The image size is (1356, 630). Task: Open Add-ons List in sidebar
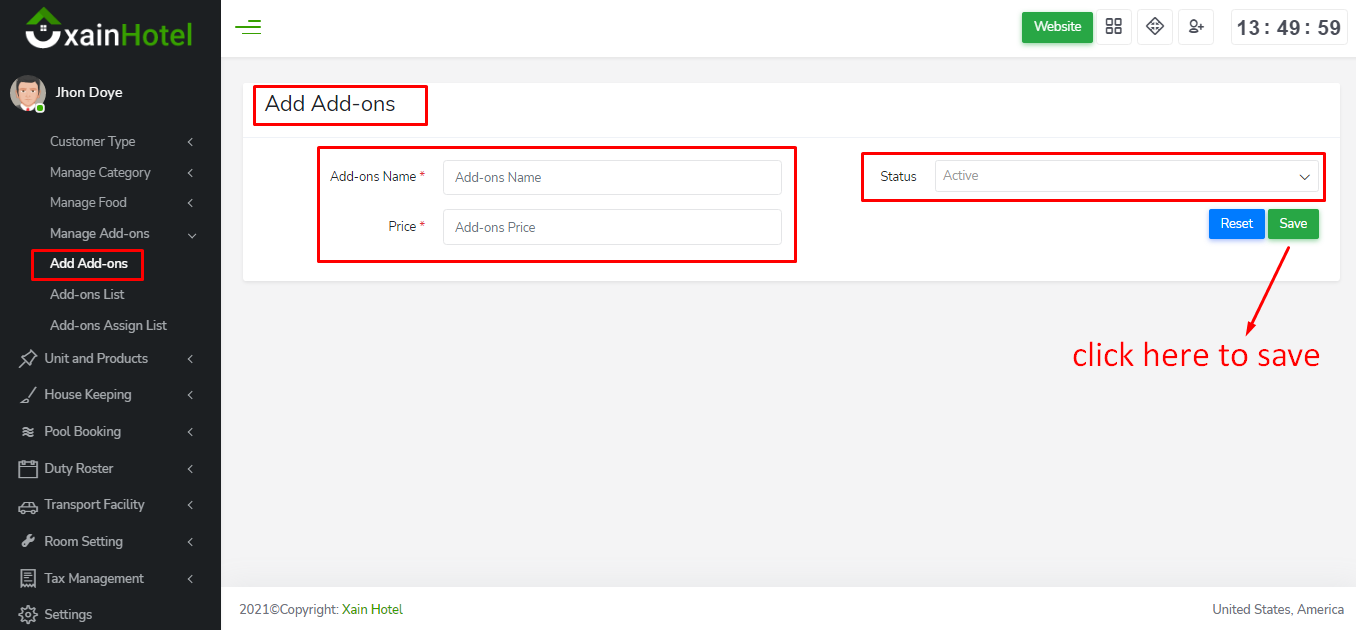tap(87, 295)
